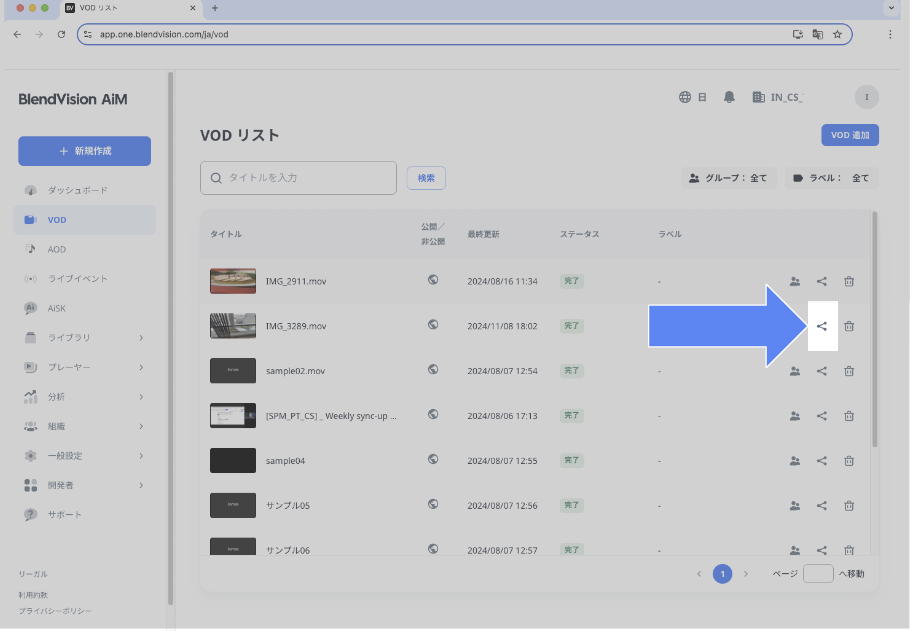The image size is (912, 631).
Task: Open プライバシーポリシー link
Action: tap(55, 611)
